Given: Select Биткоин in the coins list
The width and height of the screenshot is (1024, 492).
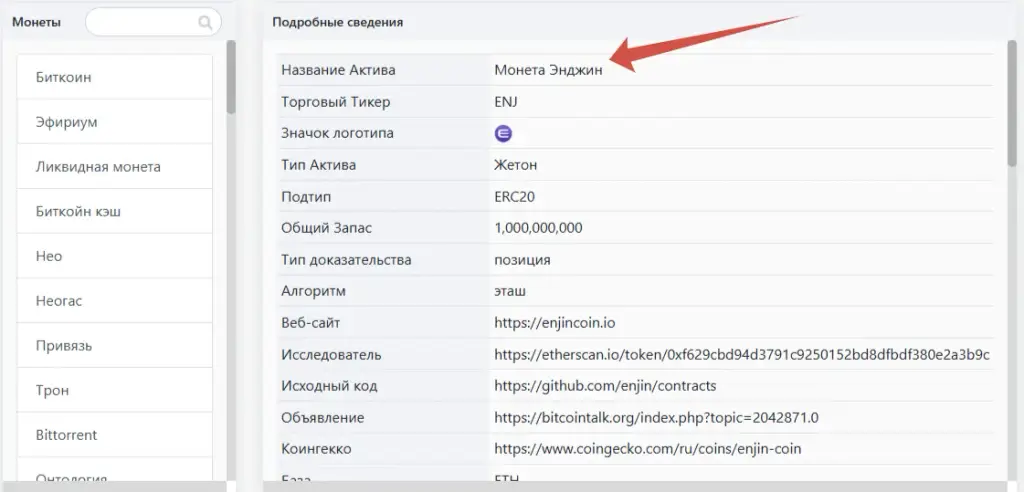Looking at the screenshot, I should 114,77.
